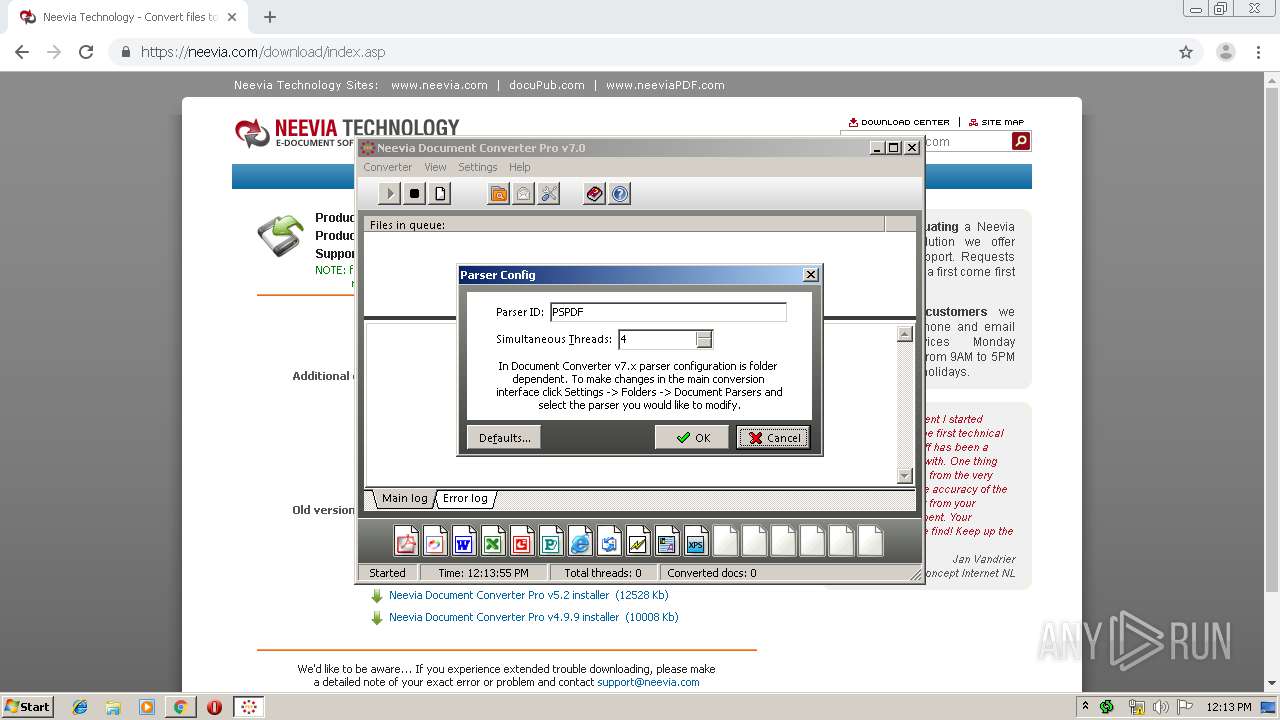Select the blue arrows parser document icon

(x=609, y=541)
